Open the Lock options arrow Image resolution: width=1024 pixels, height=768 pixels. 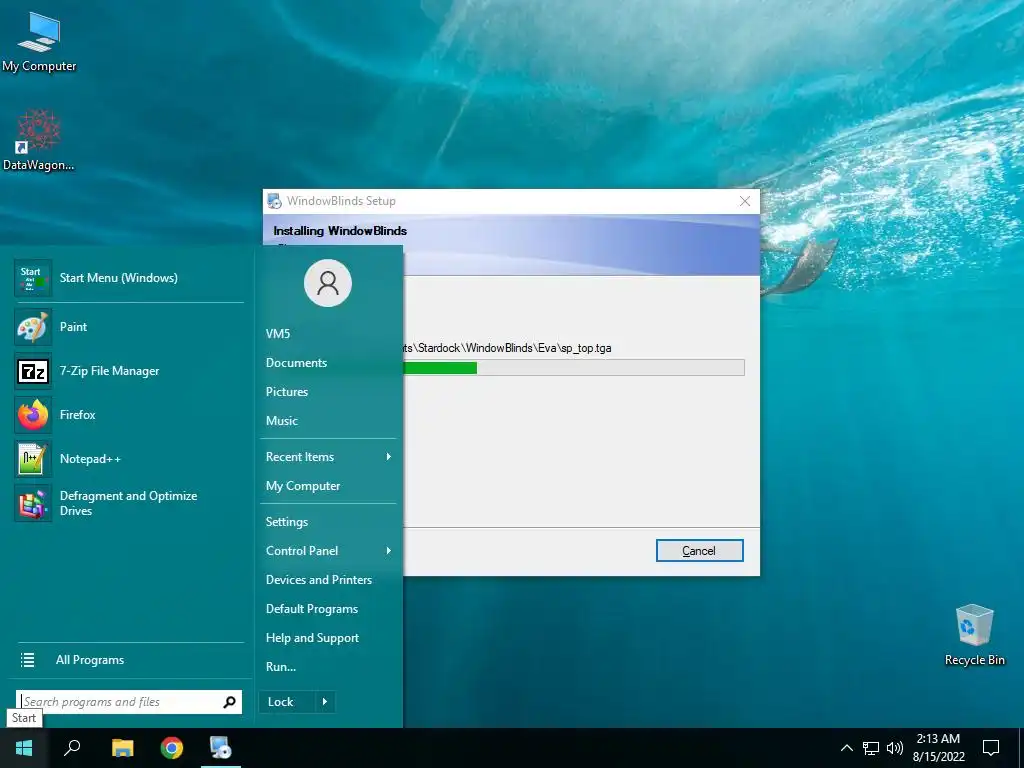325,702
